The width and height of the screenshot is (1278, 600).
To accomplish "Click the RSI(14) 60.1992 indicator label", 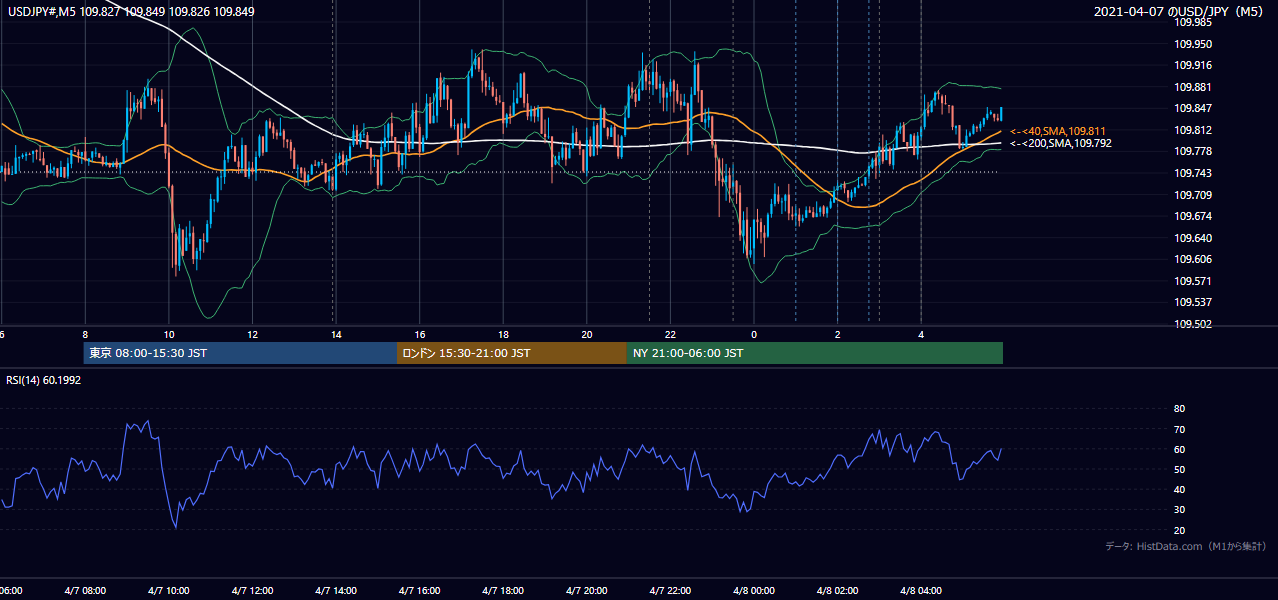I will click(x=45, y=380).
